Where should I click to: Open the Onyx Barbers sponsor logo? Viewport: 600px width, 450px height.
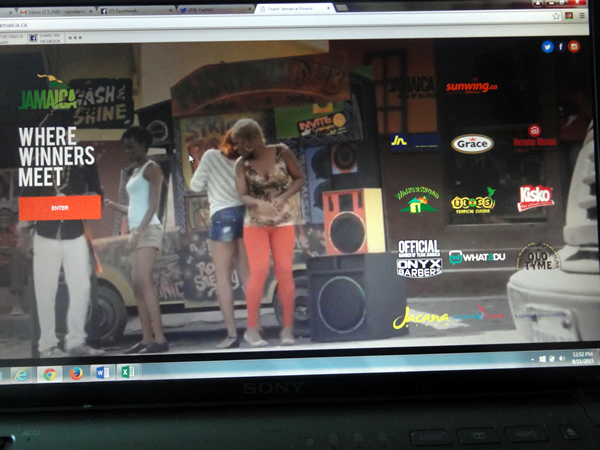pos(419,258)
